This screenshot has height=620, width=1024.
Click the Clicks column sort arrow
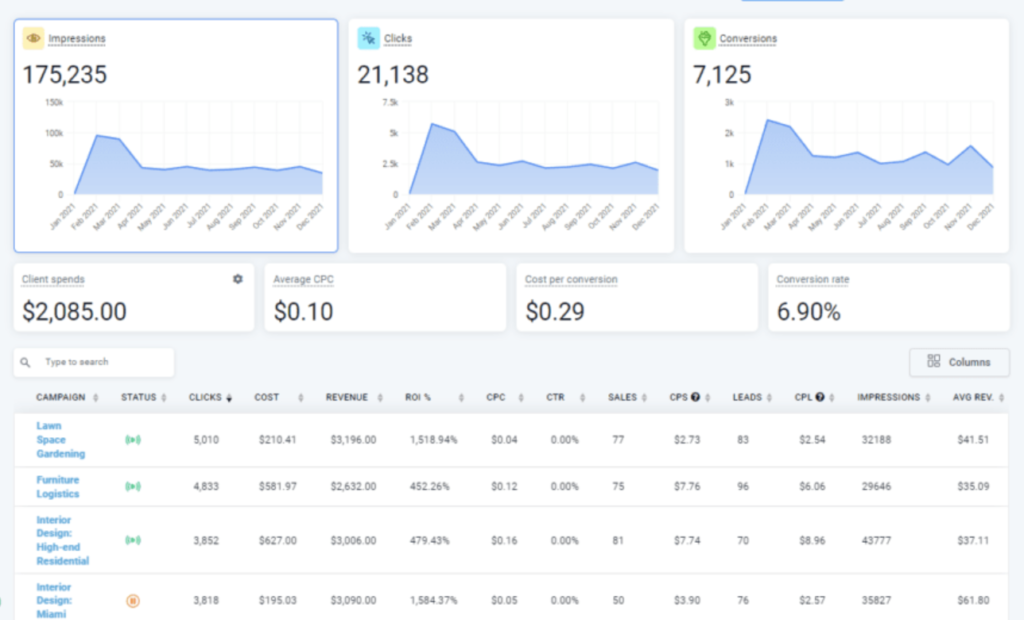(x=228, y=397)
